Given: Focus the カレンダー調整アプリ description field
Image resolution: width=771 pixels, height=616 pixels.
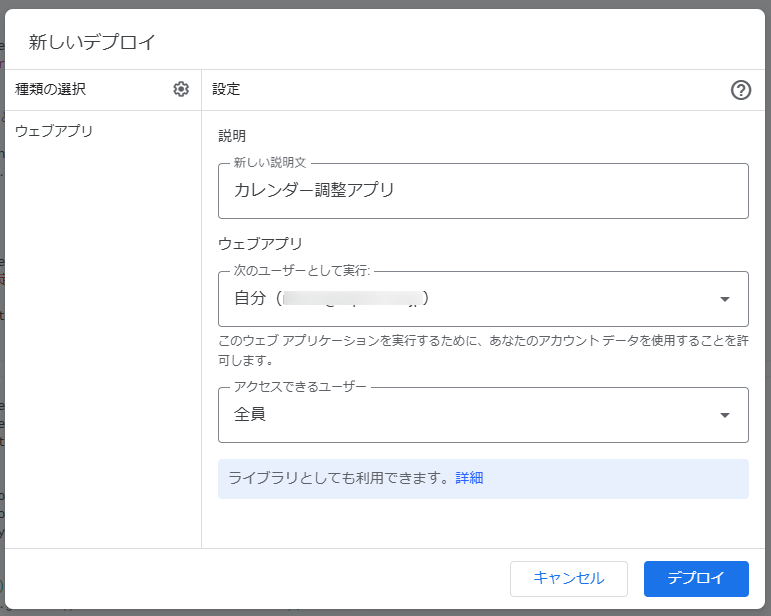Looking at the screenshot, I should coord(483,190).
